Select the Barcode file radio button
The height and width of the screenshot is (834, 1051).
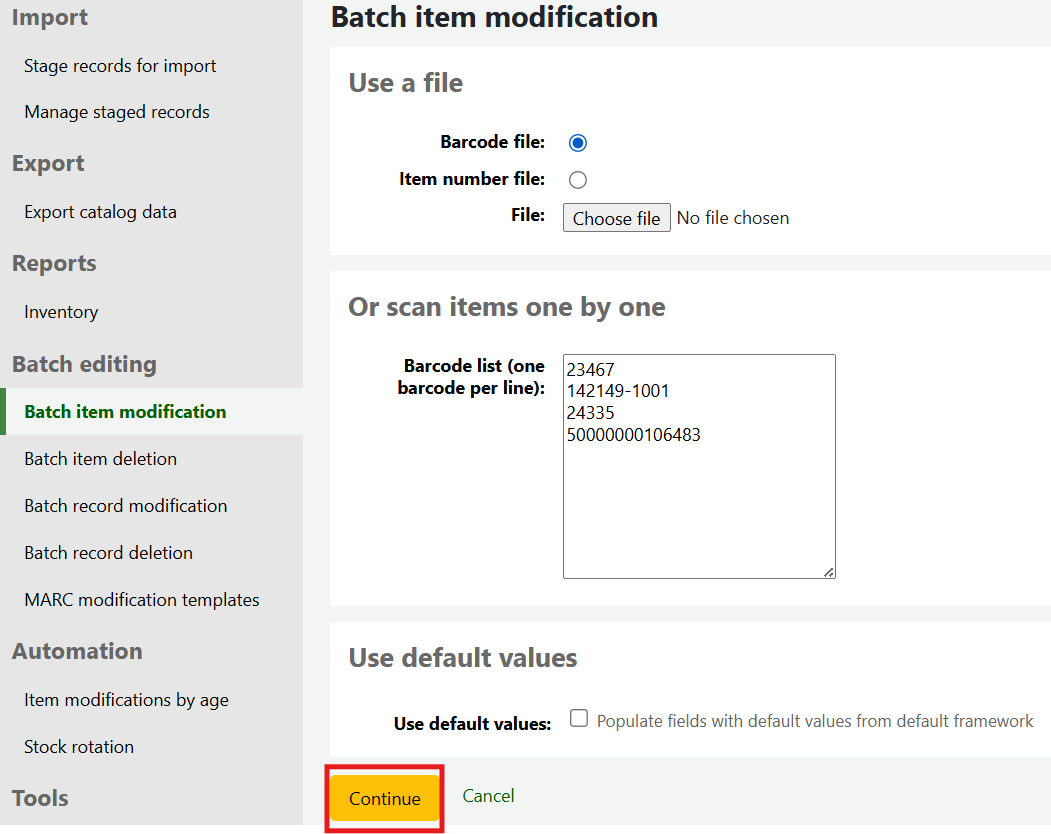point(577,143)
